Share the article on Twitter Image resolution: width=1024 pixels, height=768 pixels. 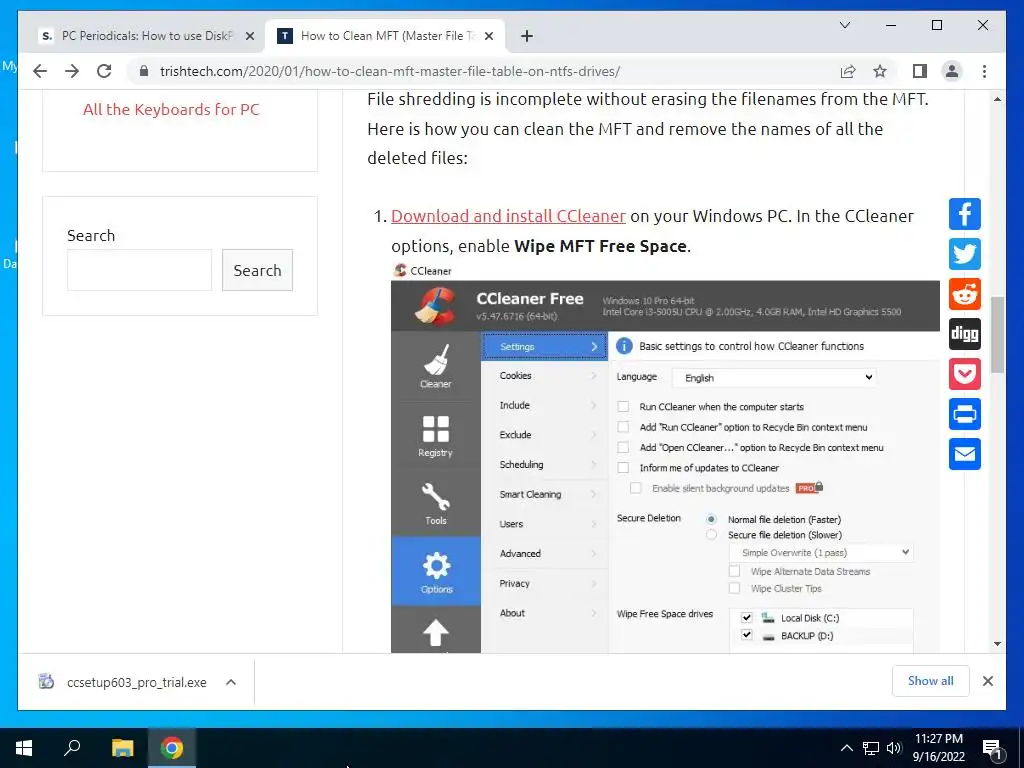(x=965, y=254)
